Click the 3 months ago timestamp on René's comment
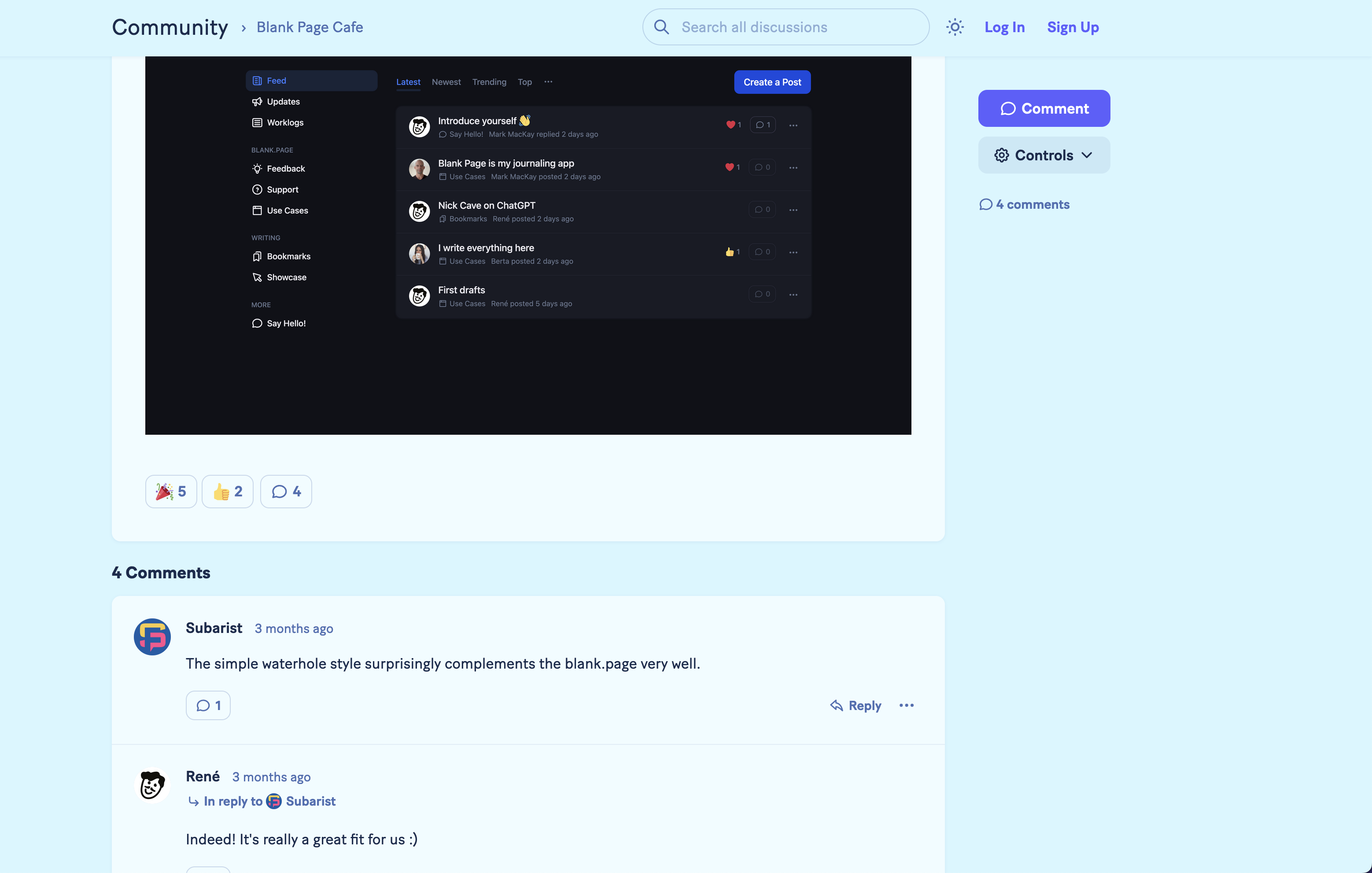This screenshot has width=1372, height=873. (271, 777)
